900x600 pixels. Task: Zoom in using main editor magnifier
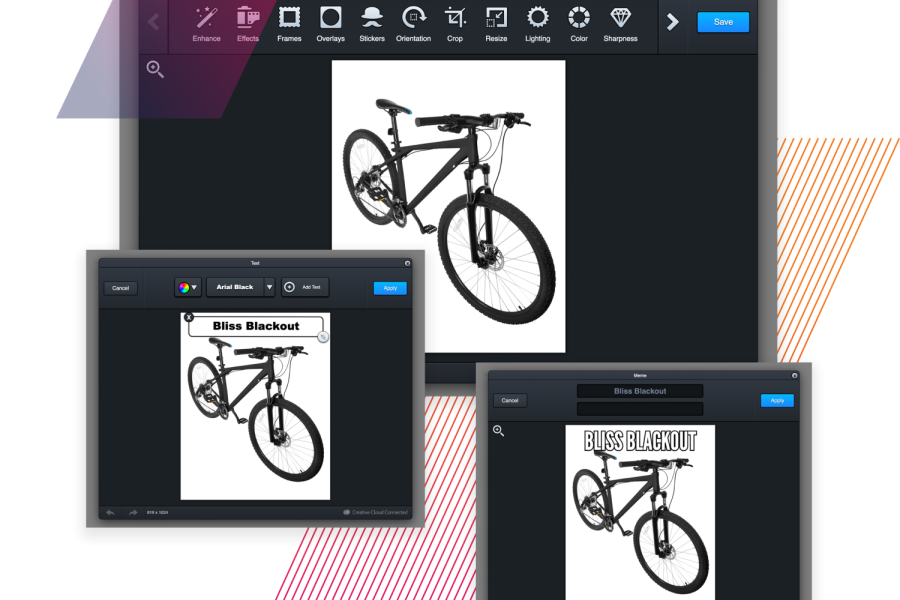coord(155,69)
